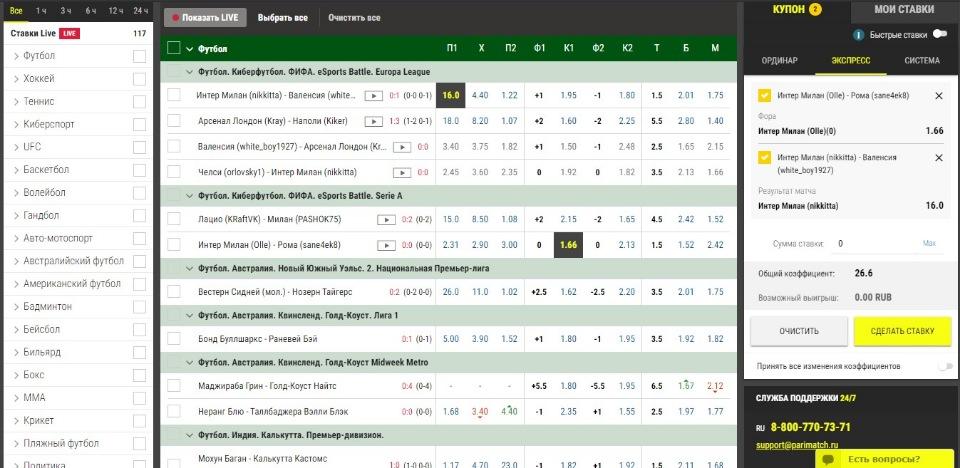
Task: Click the coupon count badge next to КУПОН
Action: 814,9
